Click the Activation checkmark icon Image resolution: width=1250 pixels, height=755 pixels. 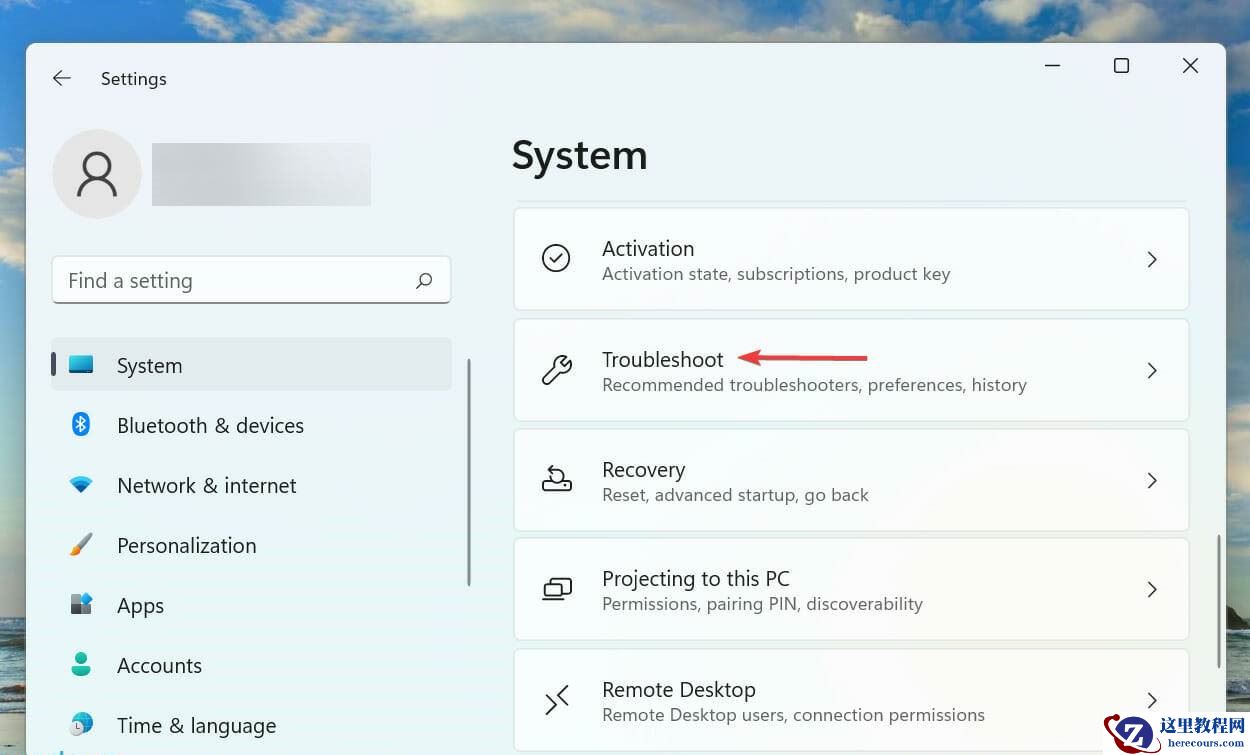point(557,258)
